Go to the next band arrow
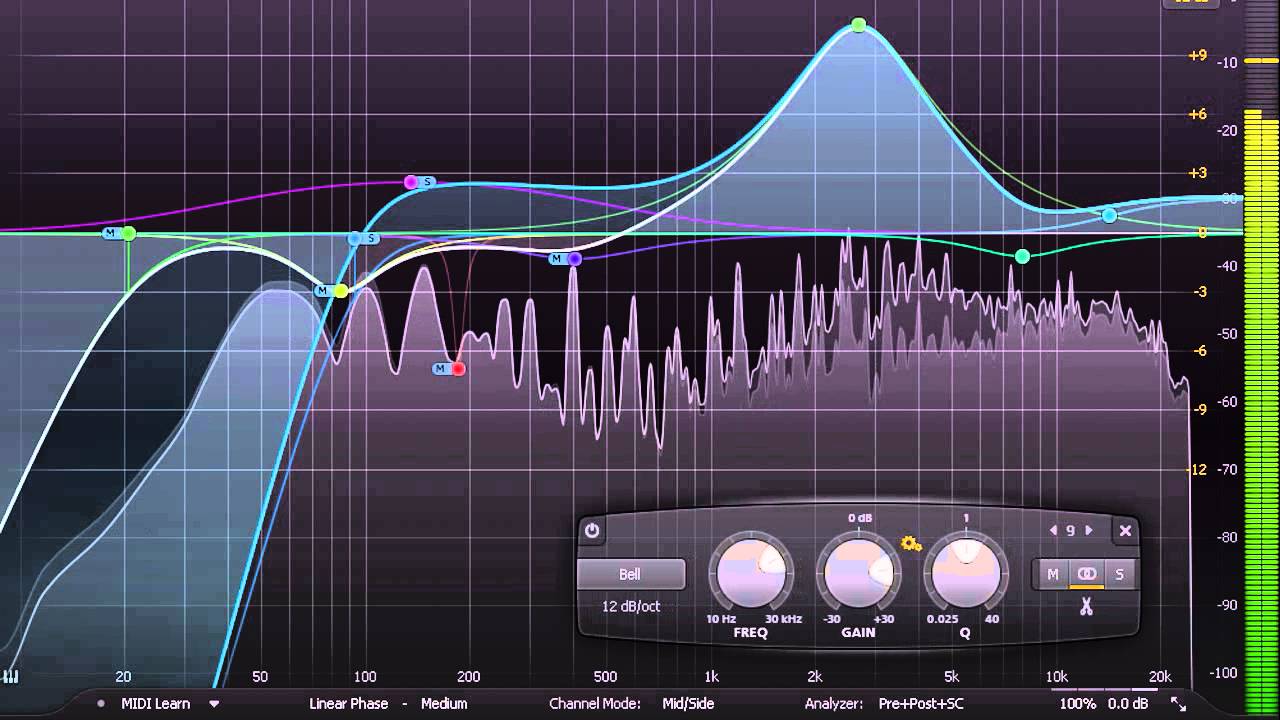This screenshot has width=1280, height=720. click(1089, 531)
